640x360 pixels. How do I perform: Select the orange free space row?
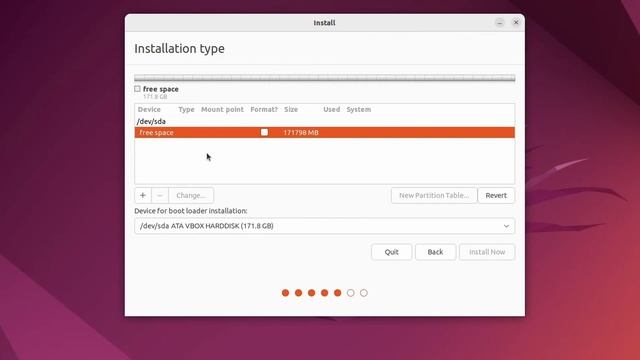click(324, 133)
